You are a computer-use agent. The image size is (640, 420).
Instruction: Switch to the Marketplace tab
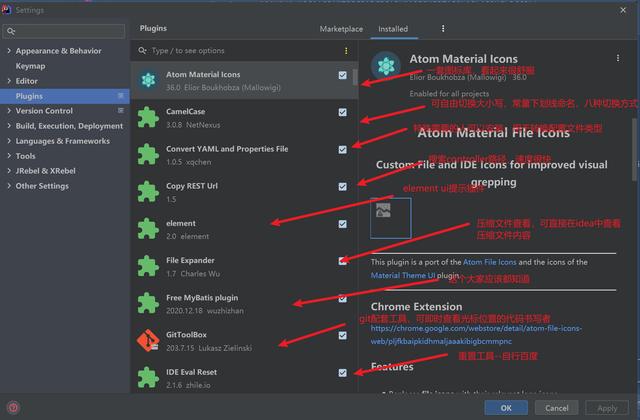pos(341,29)
